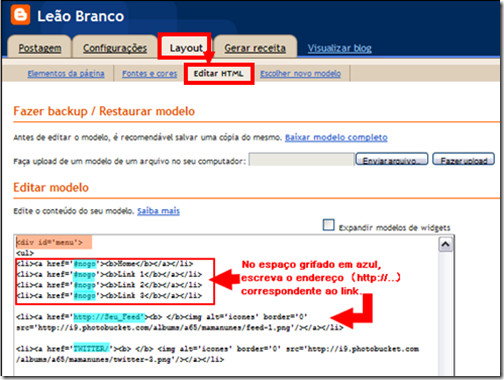
Task: Open the Postagem tab
Action: (x=40, y=48)
